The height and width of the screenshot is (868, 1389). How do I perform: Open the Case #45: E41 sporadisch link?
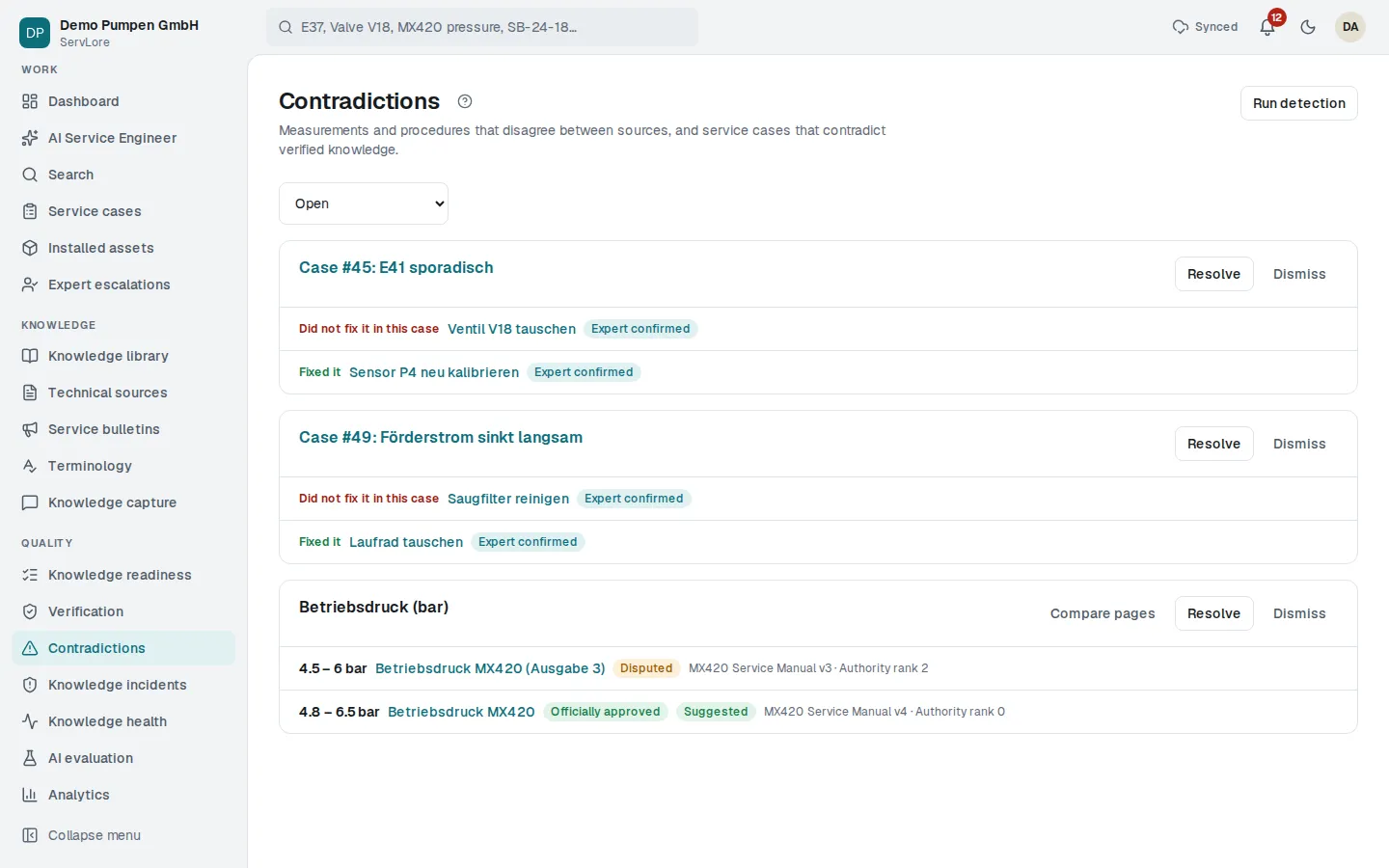click(395, 267)
